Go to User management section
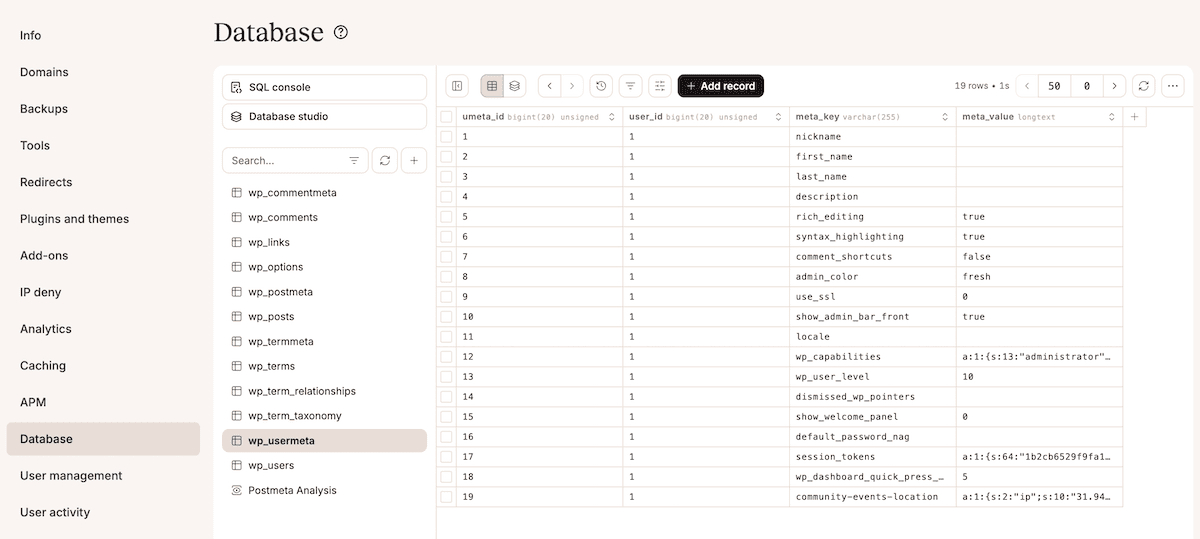Viewport: 1200px width, 539px height. [71, 476]
